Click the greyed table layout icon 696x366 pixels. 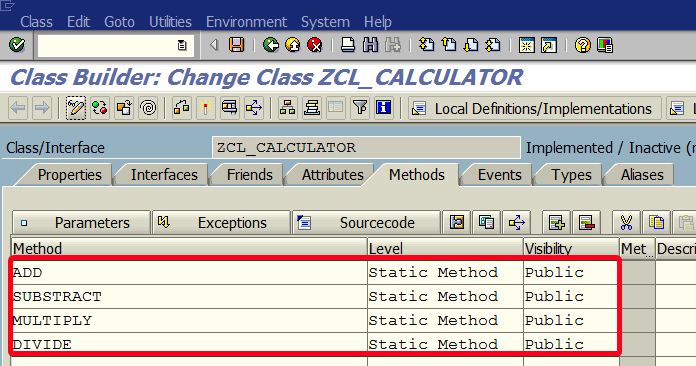tap(336, 108)
